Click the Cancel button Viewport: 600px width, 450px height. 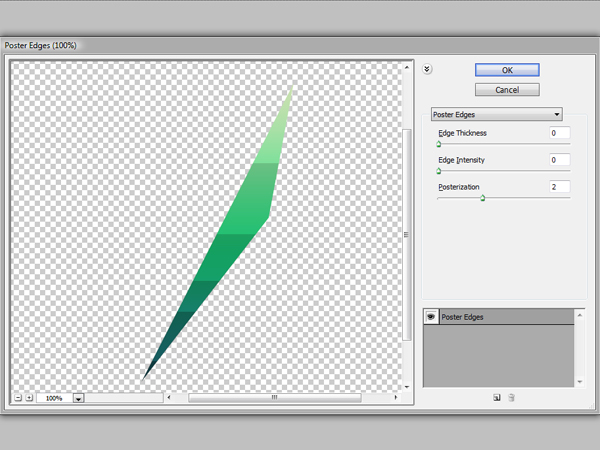(x=507, y=90)
